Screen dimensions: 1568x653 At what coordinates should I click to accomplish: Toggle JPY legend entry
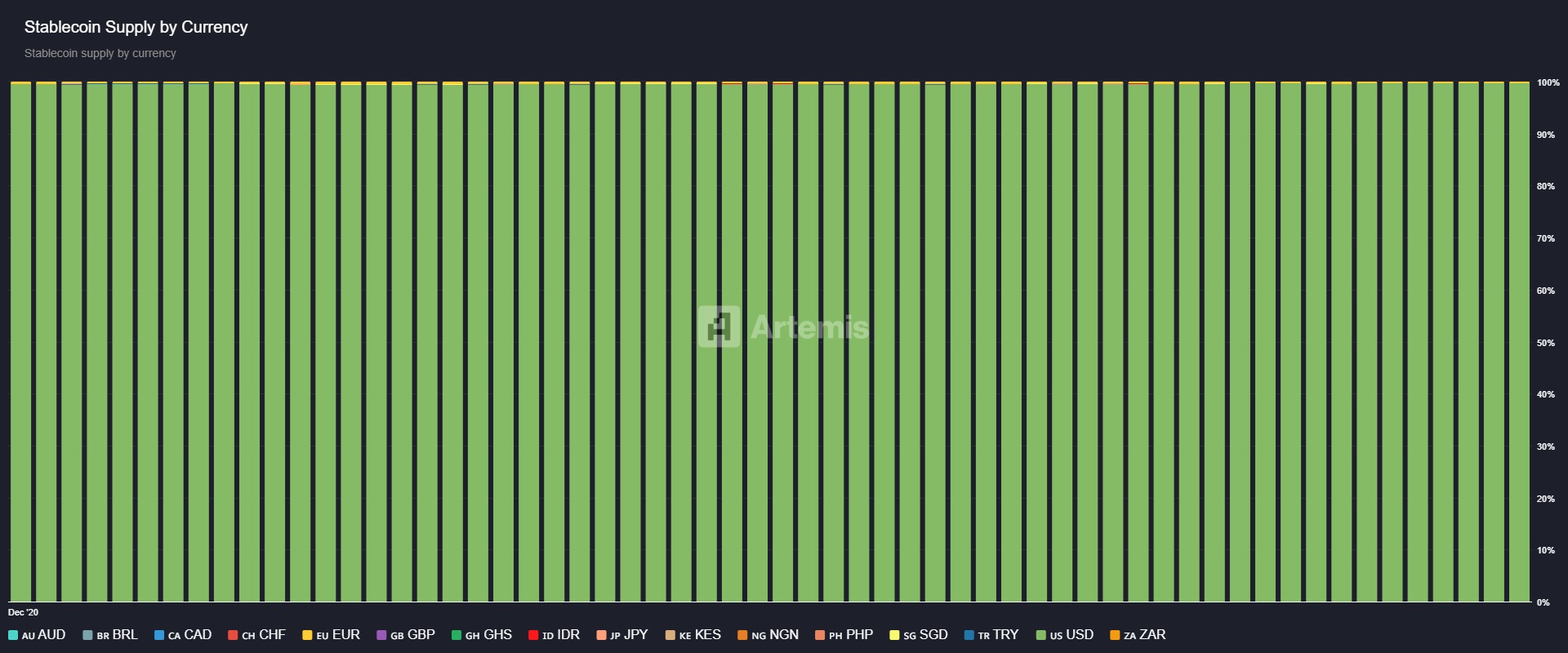pos(621,635)
